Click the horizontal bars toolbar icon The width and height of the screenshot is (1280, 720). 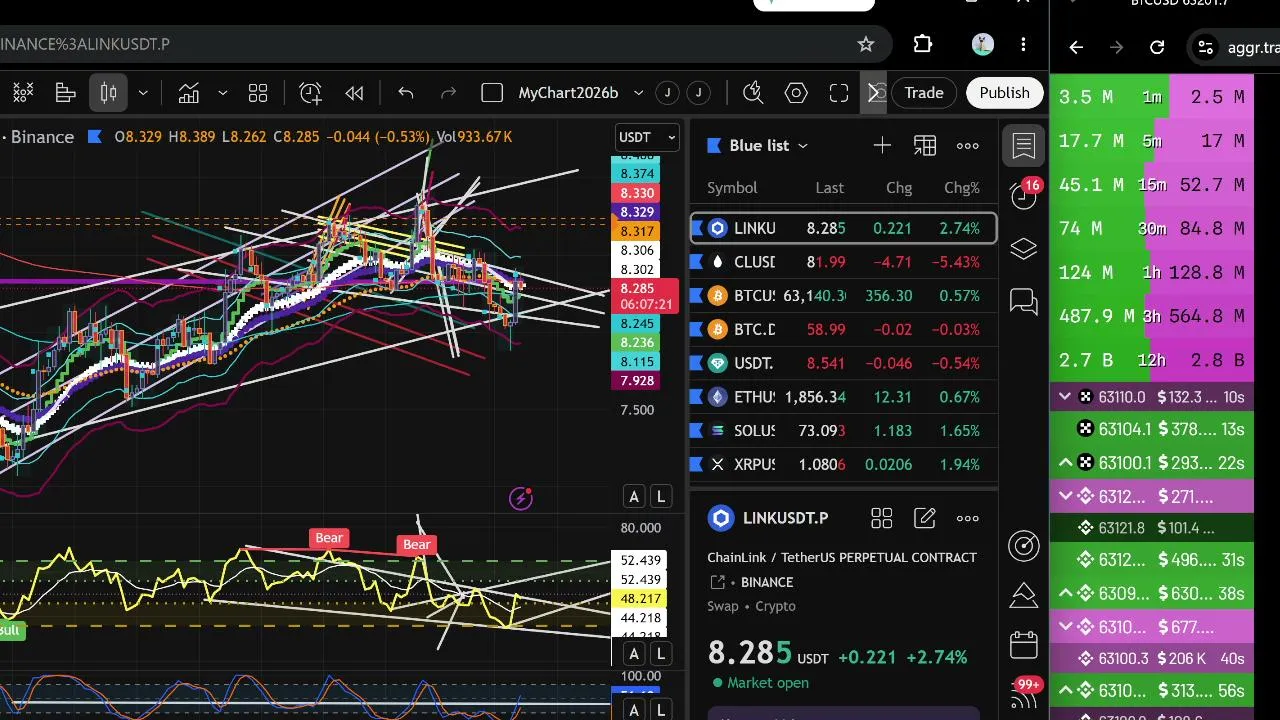66,93
